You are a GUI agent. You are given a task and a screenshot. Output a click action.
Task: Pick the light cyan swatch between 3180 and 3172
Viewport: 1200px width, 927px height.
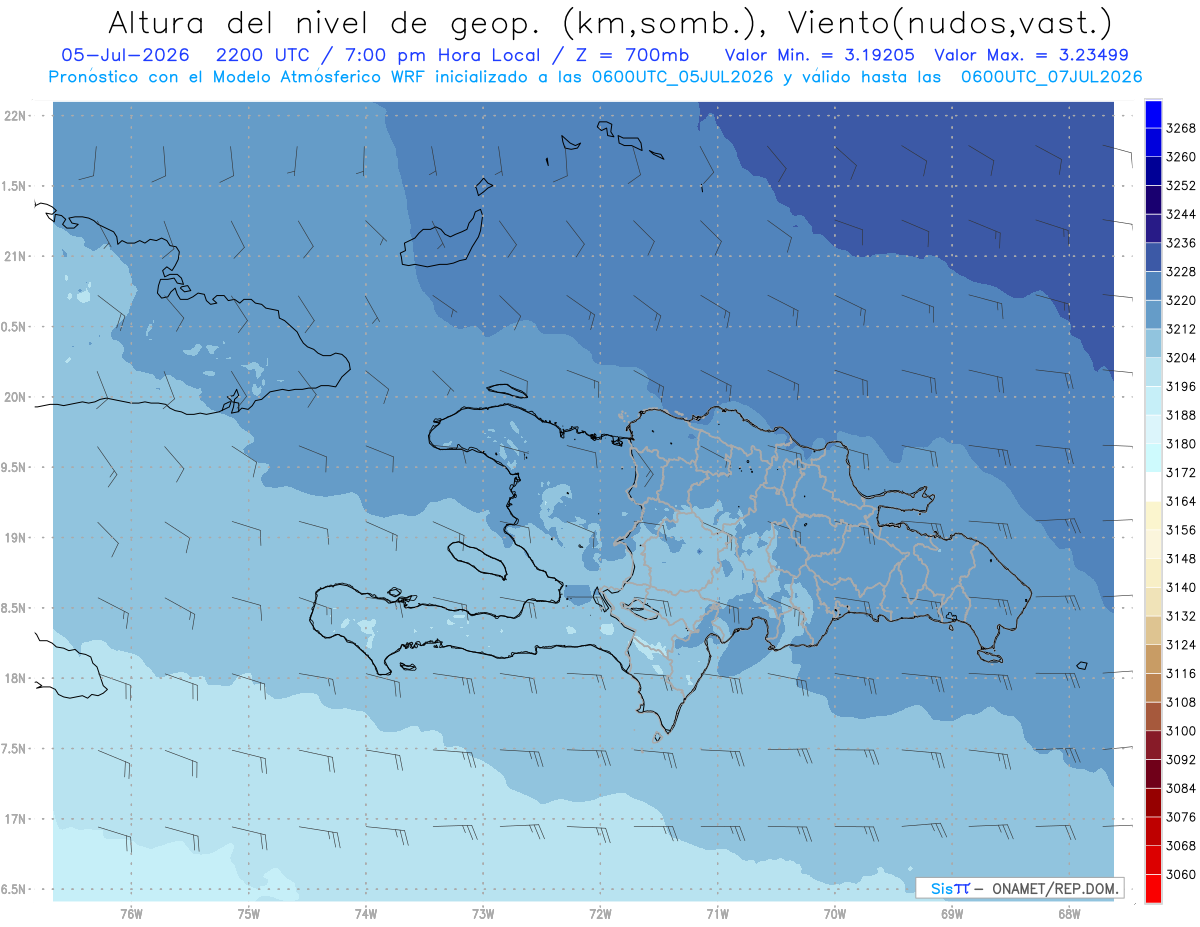[x=1153, y=458]
